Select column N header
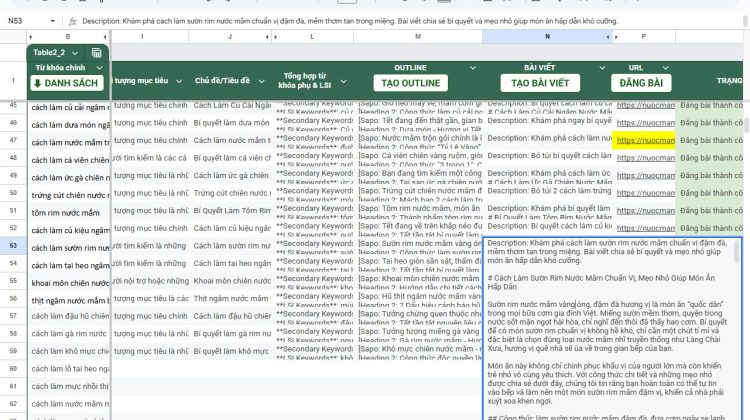The width and height of the screenshot is (750, 420). 546,36
